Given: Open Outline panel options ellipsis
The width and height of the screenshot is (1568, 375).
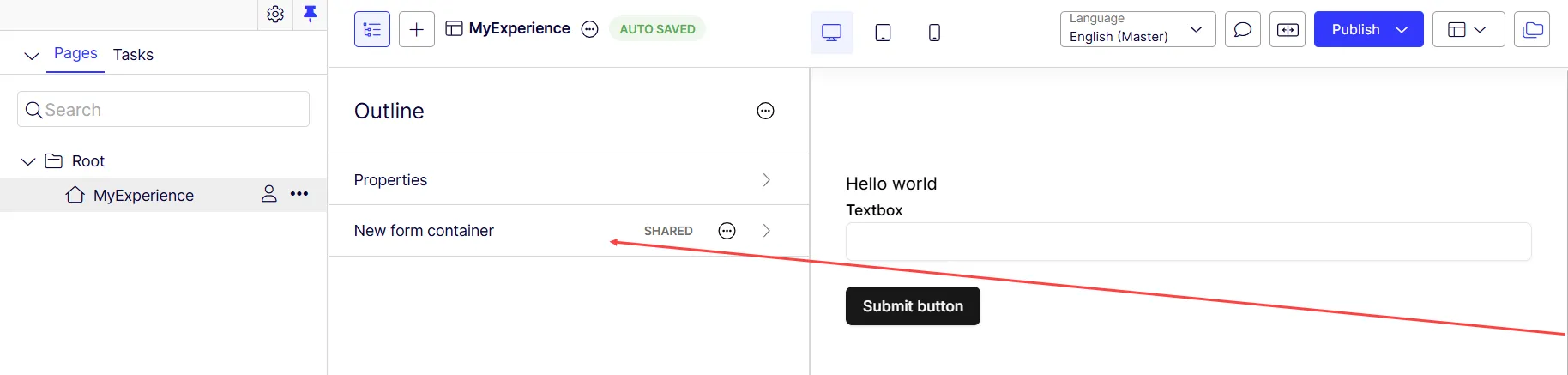Looking at the screenshot, I should (x=765, y=111).
